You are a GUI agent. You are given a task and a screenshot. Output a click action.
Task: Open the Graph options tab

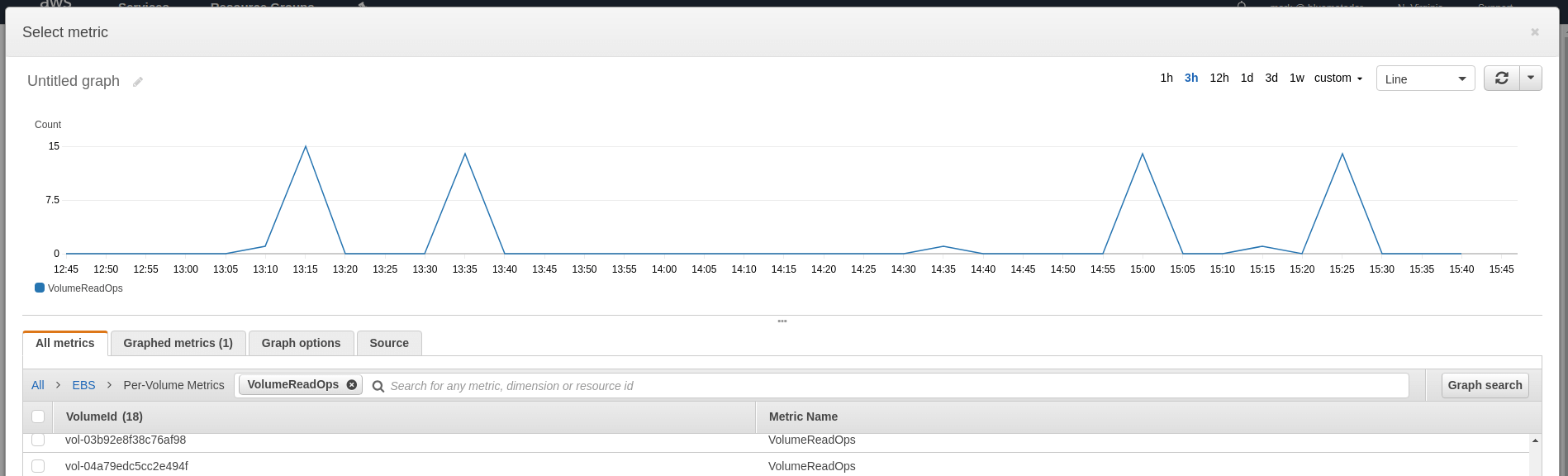[x=301, y=343]
